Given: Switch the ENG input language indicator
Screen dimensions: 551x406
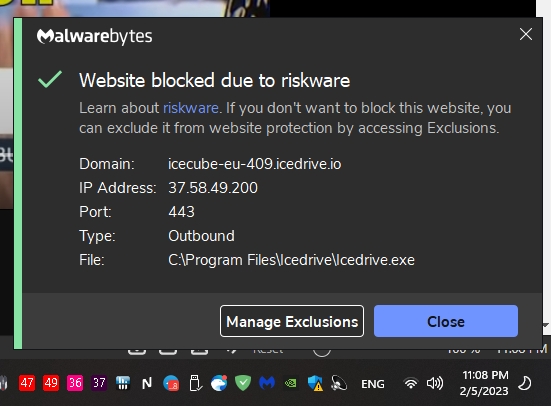Looking at the screenshot, I should click(373, 384).
